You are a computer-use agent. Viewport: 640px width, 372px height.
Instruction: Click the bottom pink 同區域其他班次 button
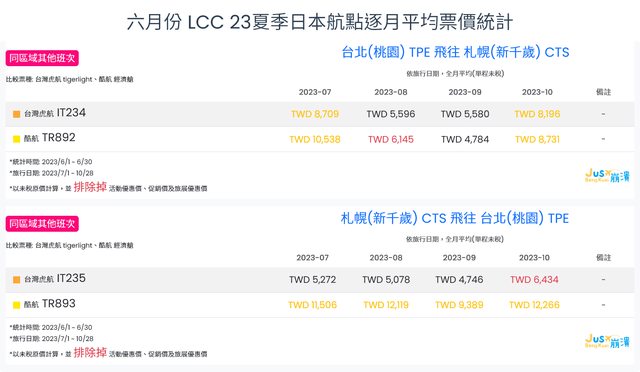click(x=42, y=223)
